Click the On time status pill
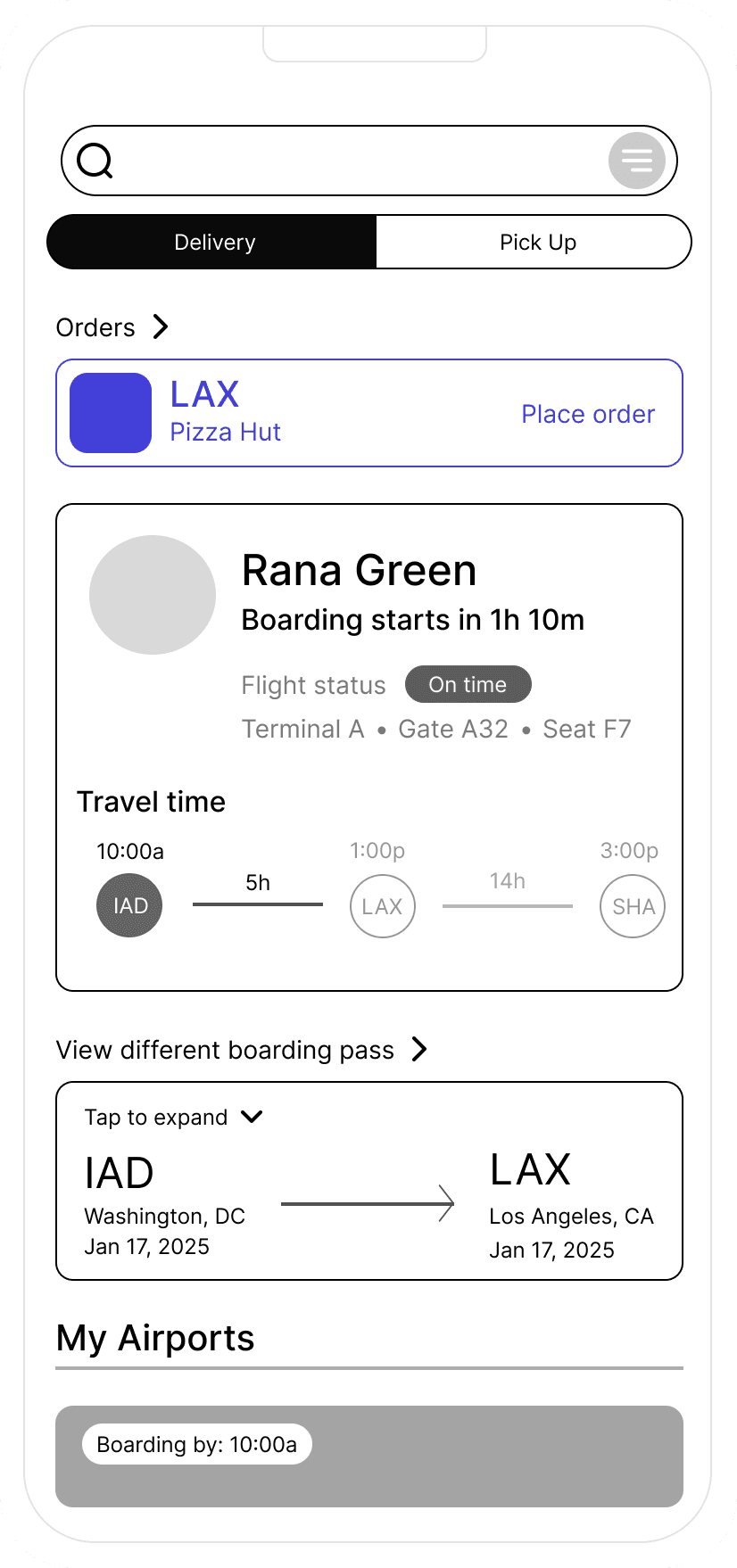Image resolution: width=737 pixels, height=1568 pixels. point(468,684)
